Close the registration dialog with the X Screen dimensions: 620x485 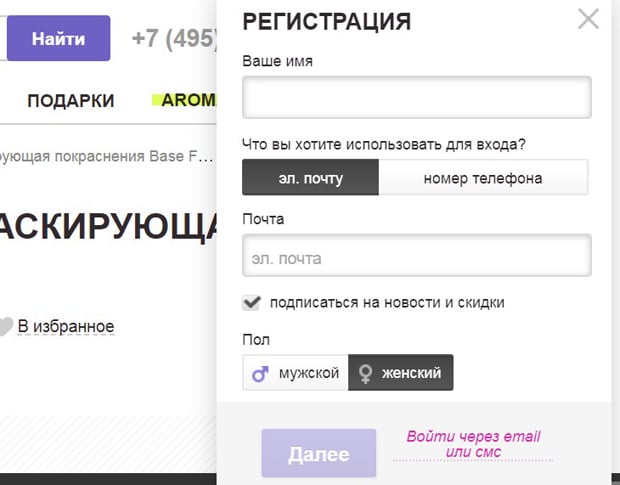[x=588, y=19]
